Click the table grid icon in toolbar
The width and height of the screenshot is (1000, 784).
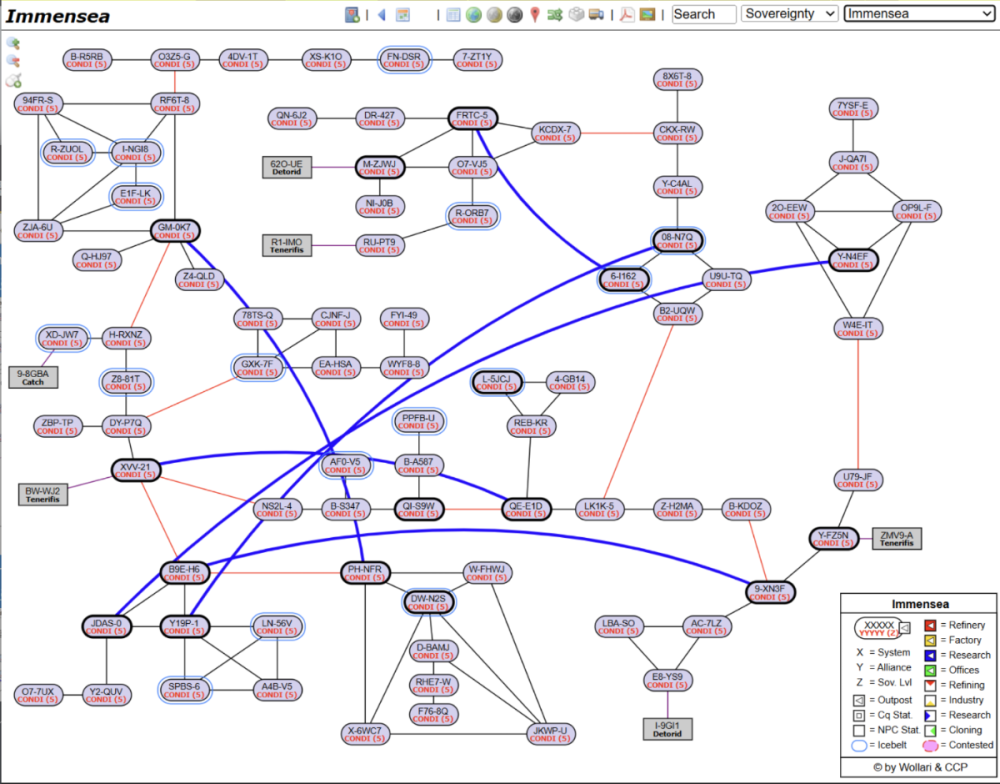click(453, 14)
